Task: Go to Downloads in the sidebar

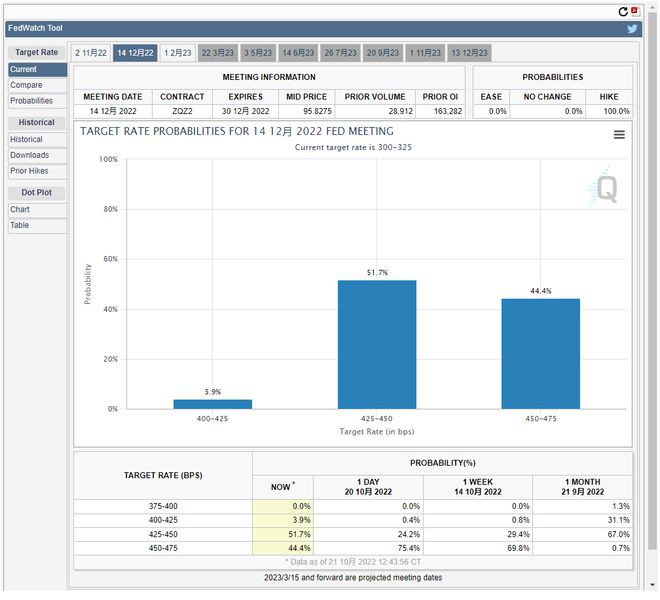Action: 30,155
